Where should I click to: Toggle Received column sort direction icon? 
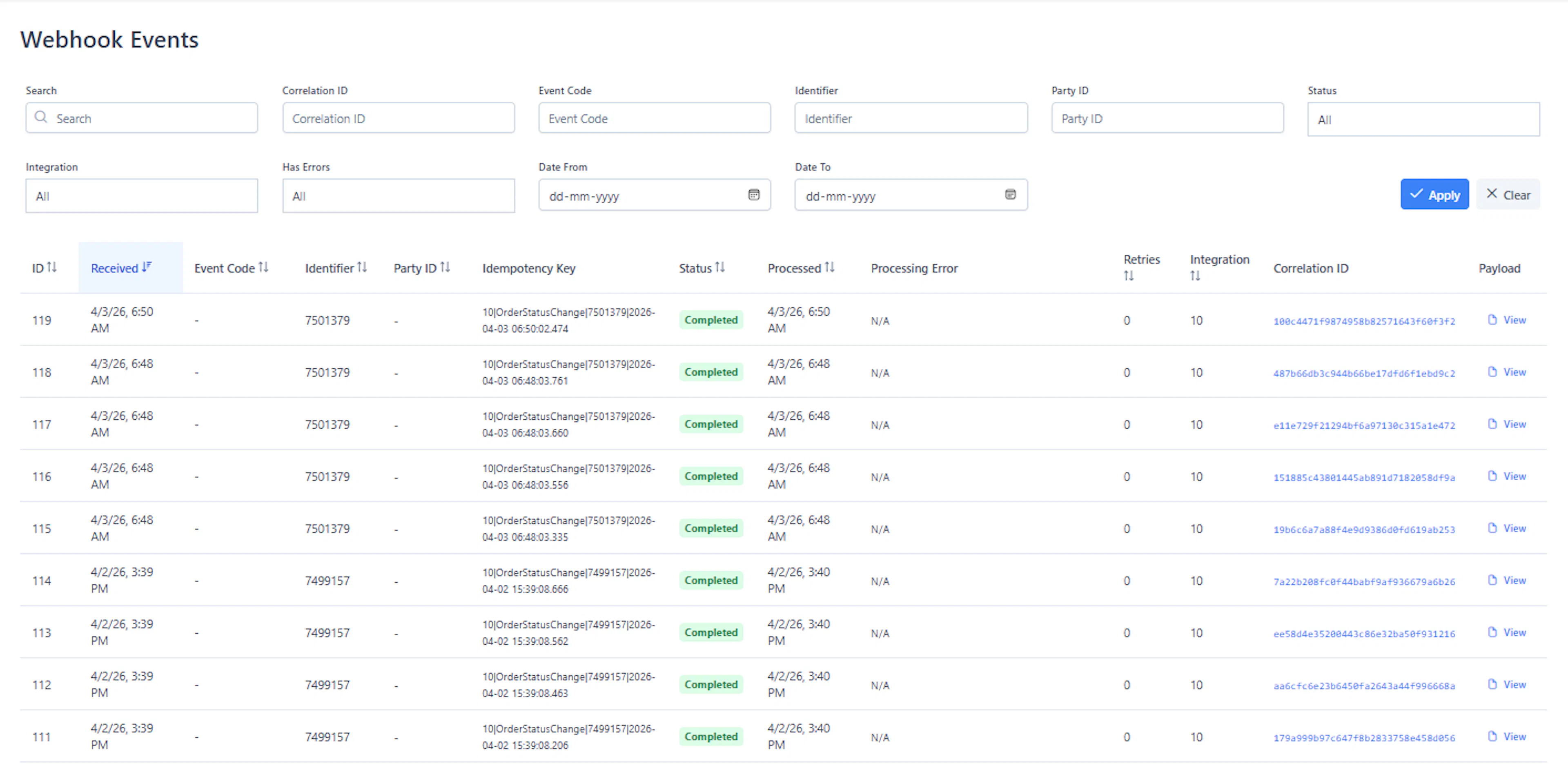click(x=147, y=267)
